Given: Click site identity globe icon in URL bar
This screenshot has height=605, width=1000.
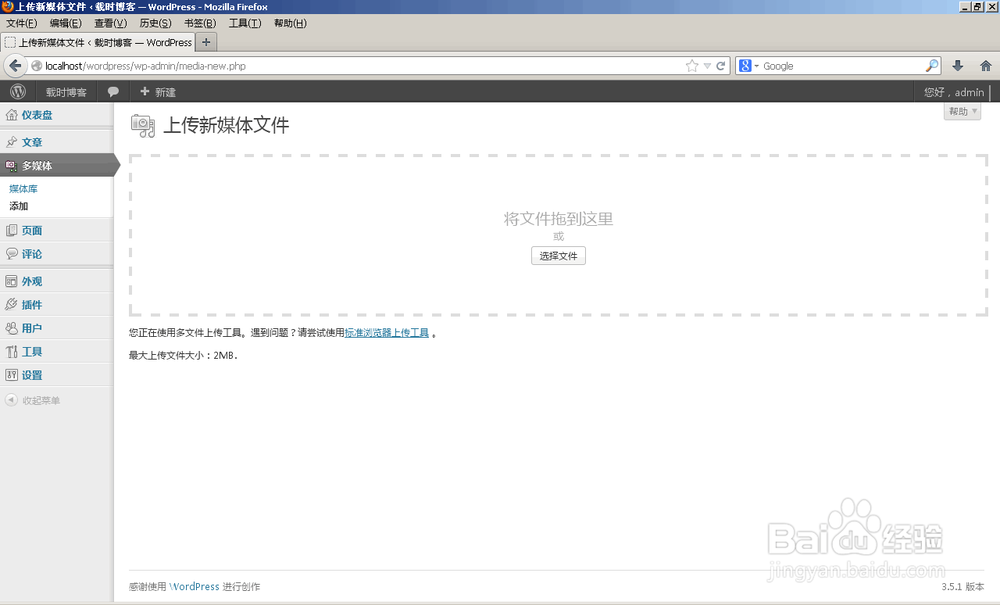Looking at the screenshot, I should point(37,66).
